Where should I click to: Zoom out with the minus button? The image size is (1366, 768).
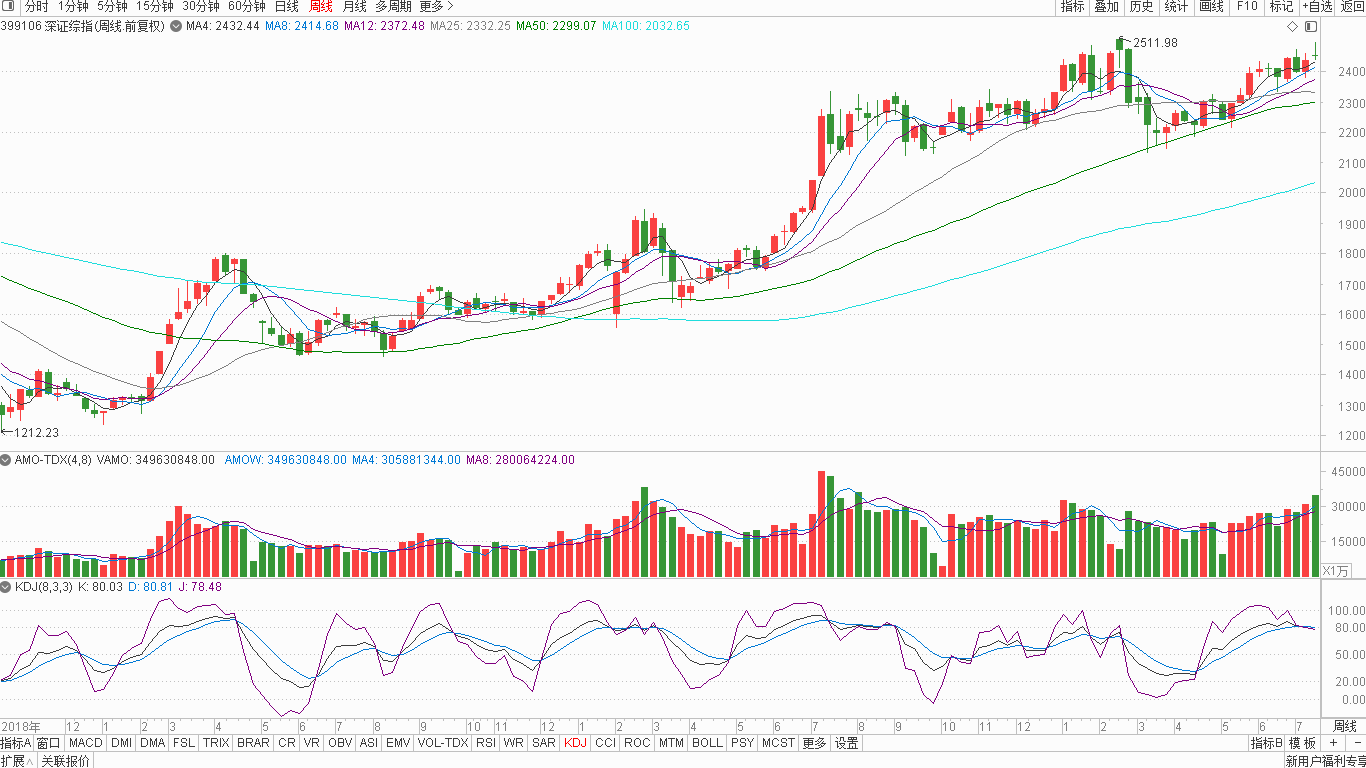point(1355,743)
